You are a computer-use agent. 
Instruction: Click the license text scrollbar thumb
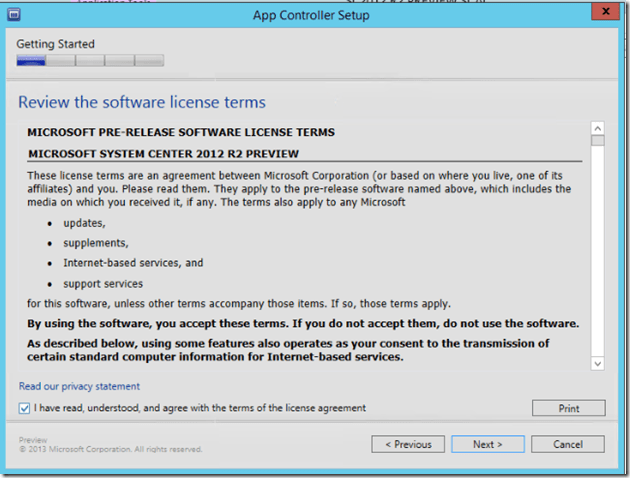pyautogui.click(x=597, y=141)
